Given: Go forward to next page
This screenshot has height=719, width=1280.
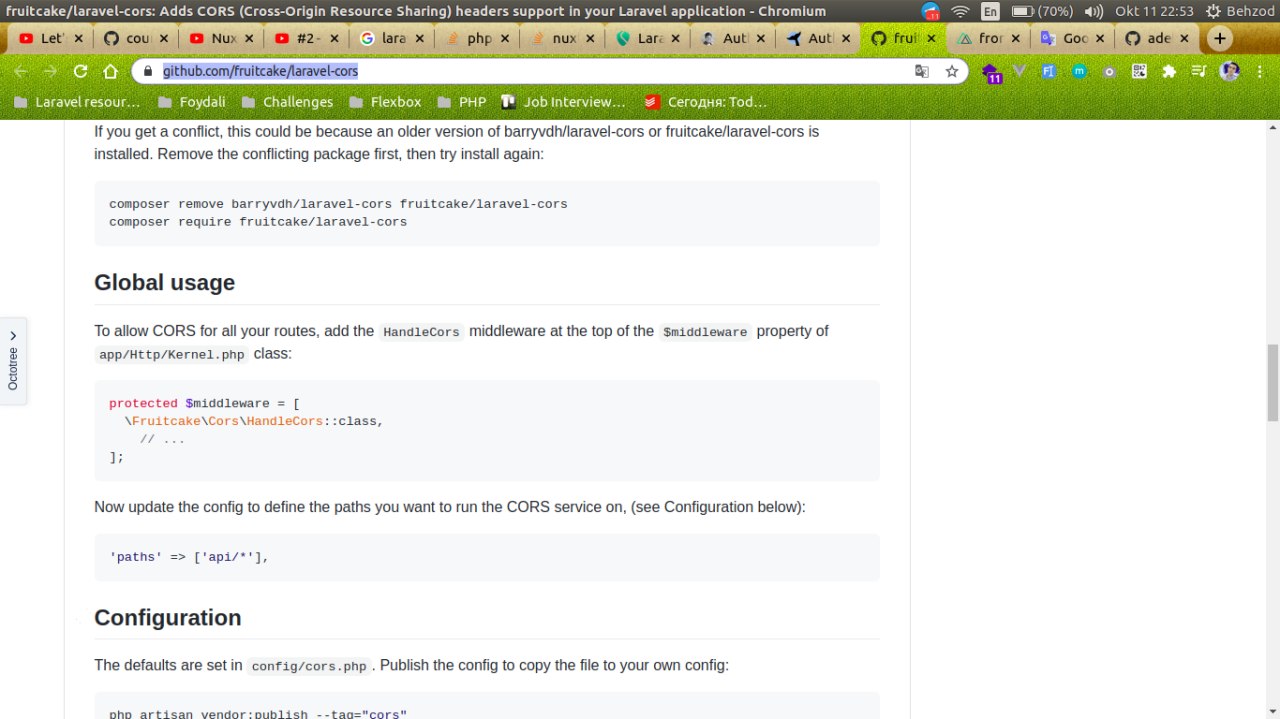Looking at the screenshot, I should pyautogui.click(x=51, y=72).
